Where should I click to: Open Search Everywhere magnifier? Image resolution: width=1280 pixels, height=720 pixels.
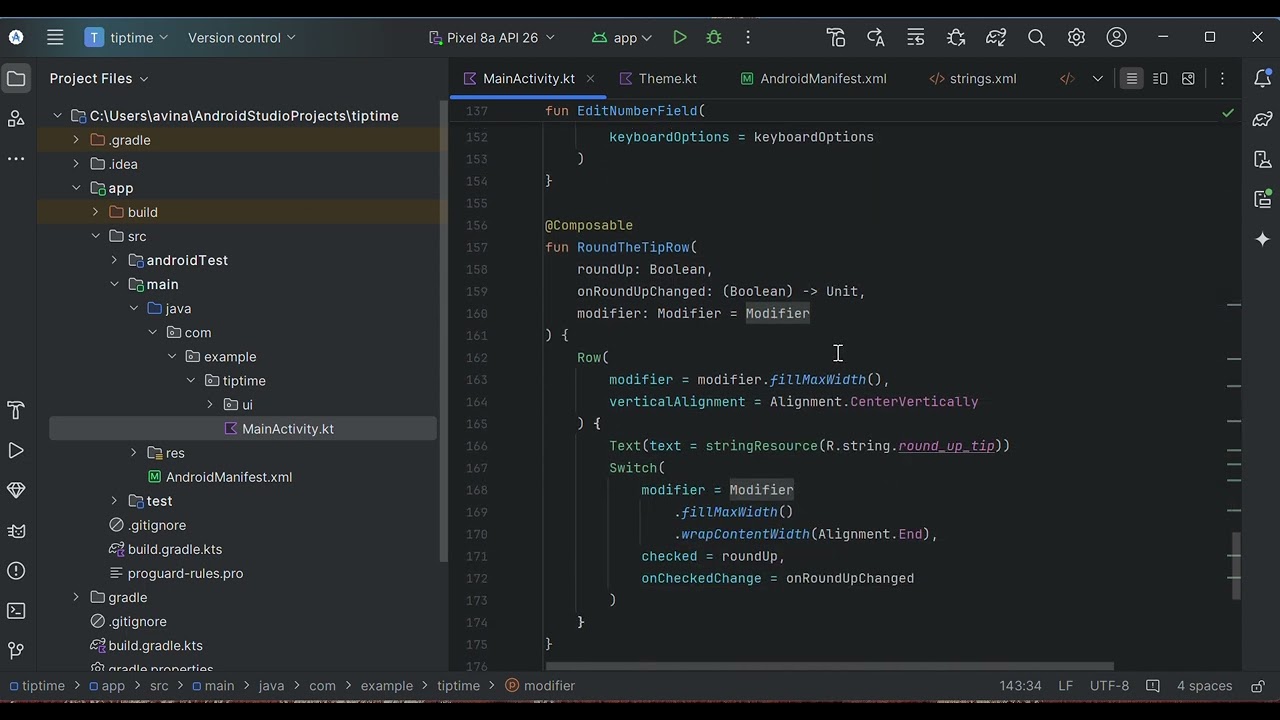tap(1036, 38)
